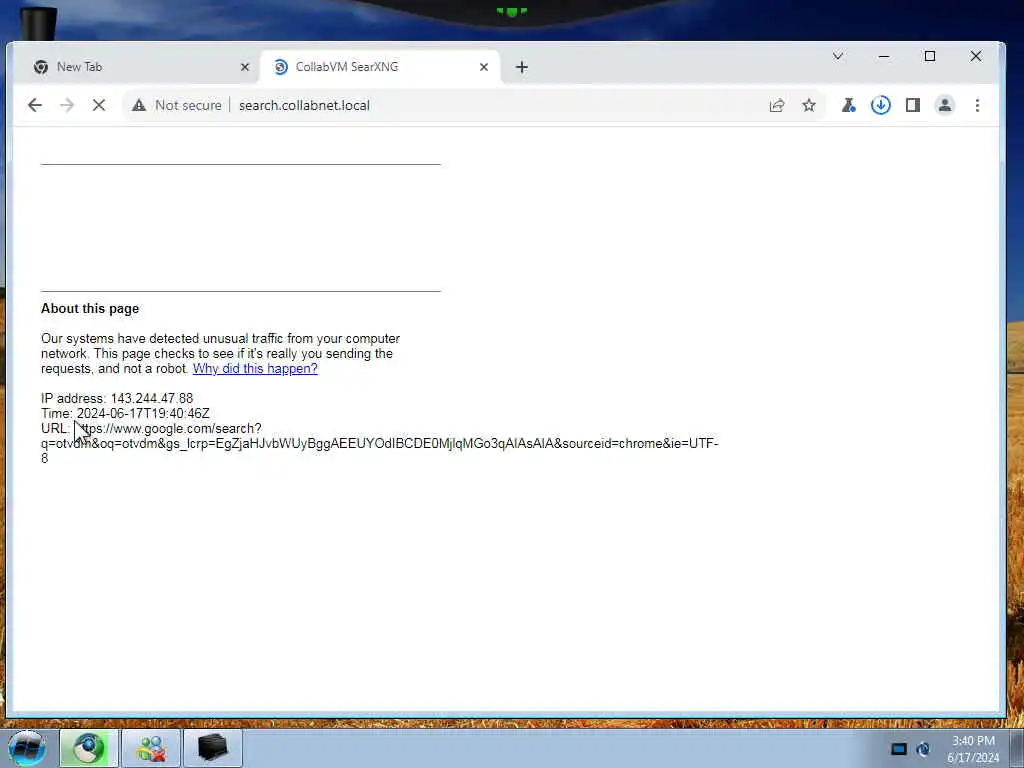Stop loading the page
Viewport: 1024px width, 768px height.
tap(99, 105)
